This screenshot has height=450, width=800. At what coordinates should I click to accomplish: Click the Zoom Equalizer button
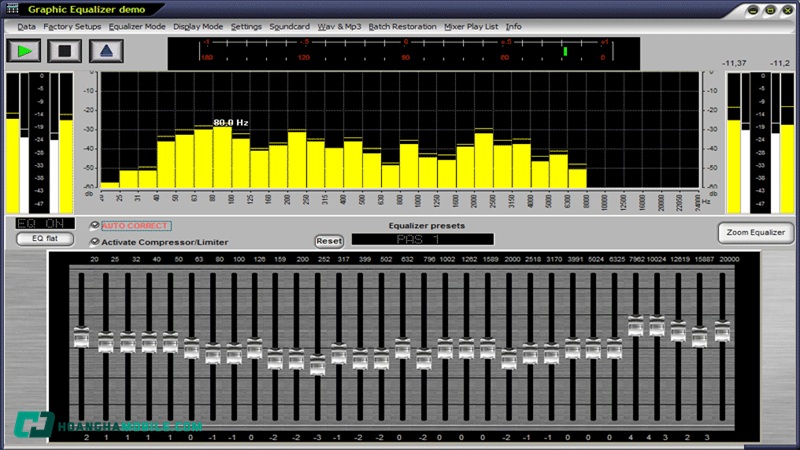coord(755,233)
